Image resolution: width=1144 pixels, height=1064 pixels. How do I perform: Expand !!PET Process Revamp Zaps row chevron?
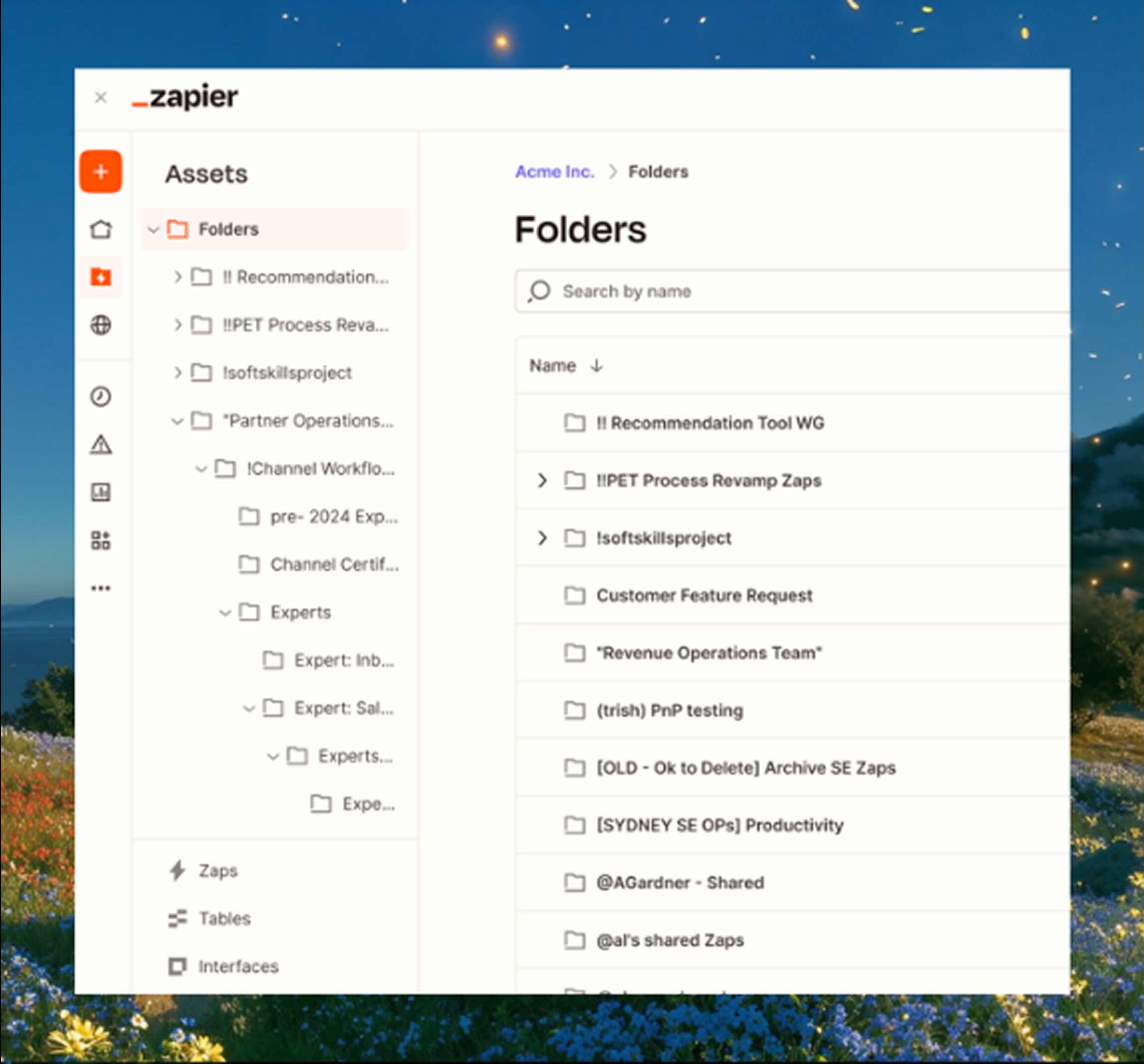(541, 480)
